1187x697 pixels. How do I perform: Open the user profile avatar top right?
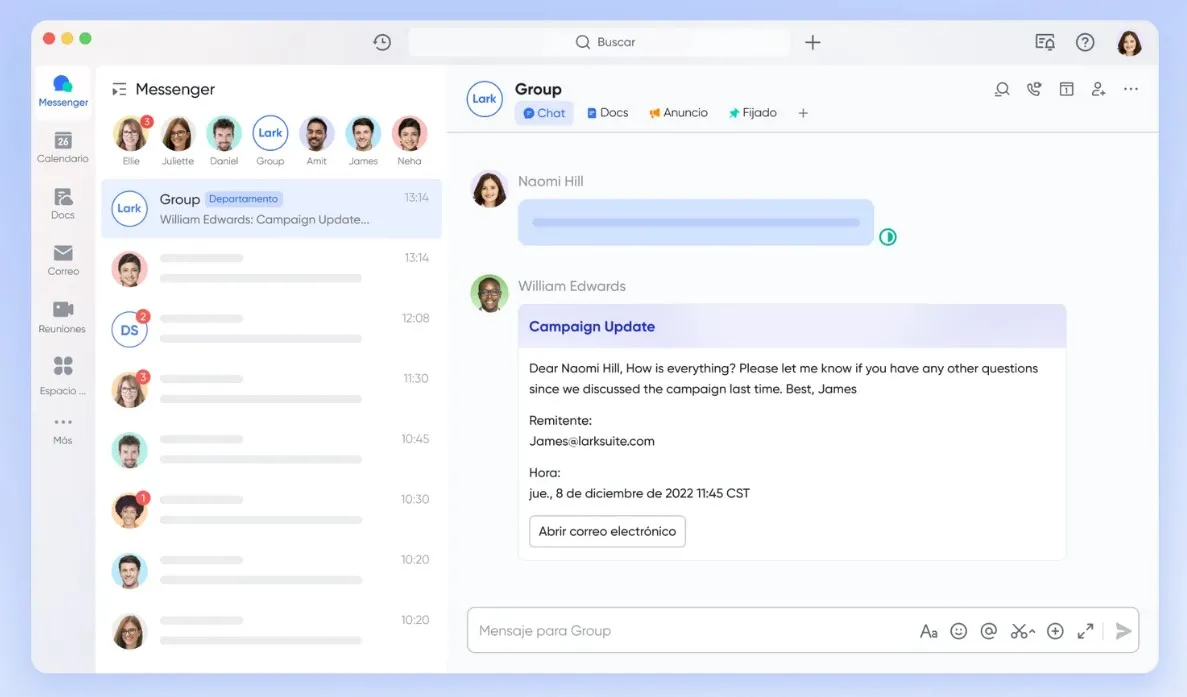[x=1129, y=42]
